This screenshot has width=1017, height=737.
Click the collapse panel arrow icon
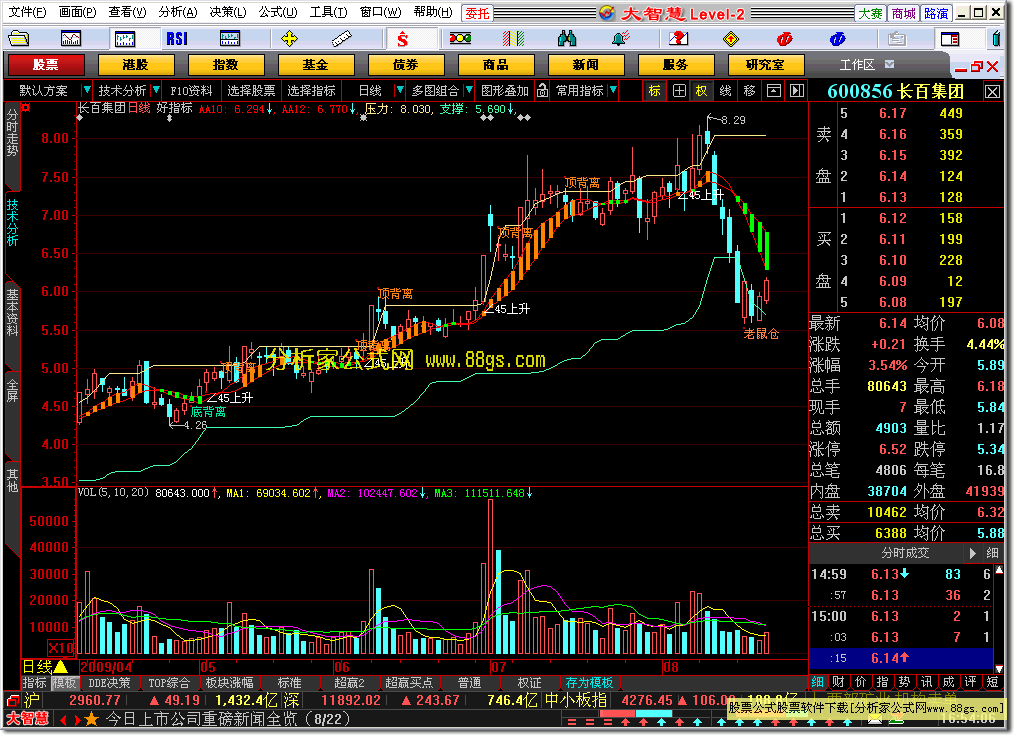coord(773,90)
